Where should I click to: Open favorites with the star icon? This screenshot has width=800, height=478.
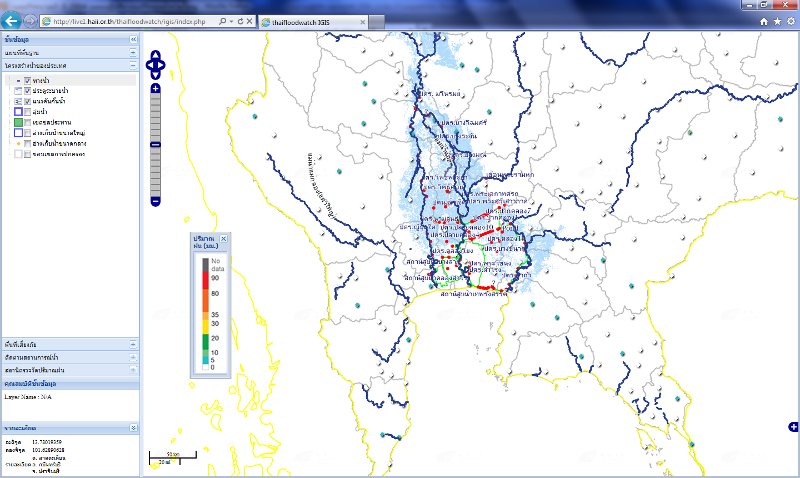pyautogui.click(x=777, y=20)
